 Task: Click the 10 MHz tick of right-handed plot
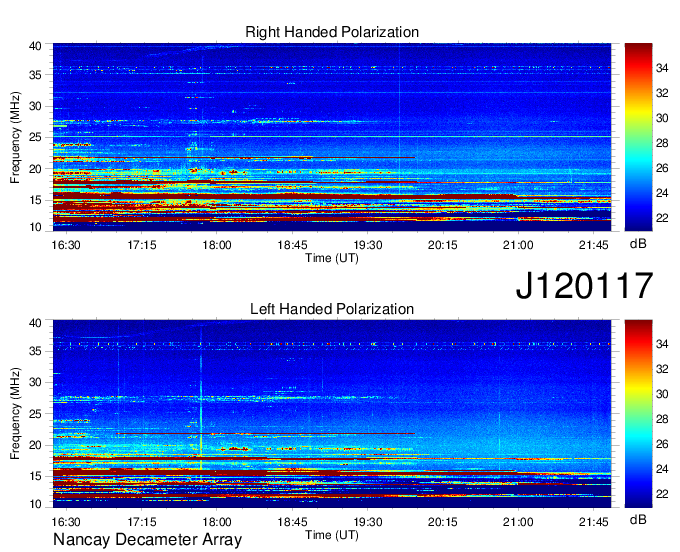point(35,227)
